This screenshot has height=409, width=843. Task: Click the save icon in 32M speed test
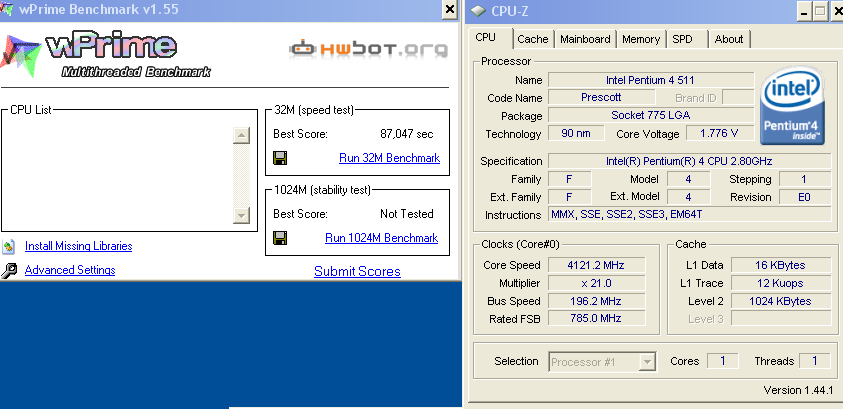(280, 158)
